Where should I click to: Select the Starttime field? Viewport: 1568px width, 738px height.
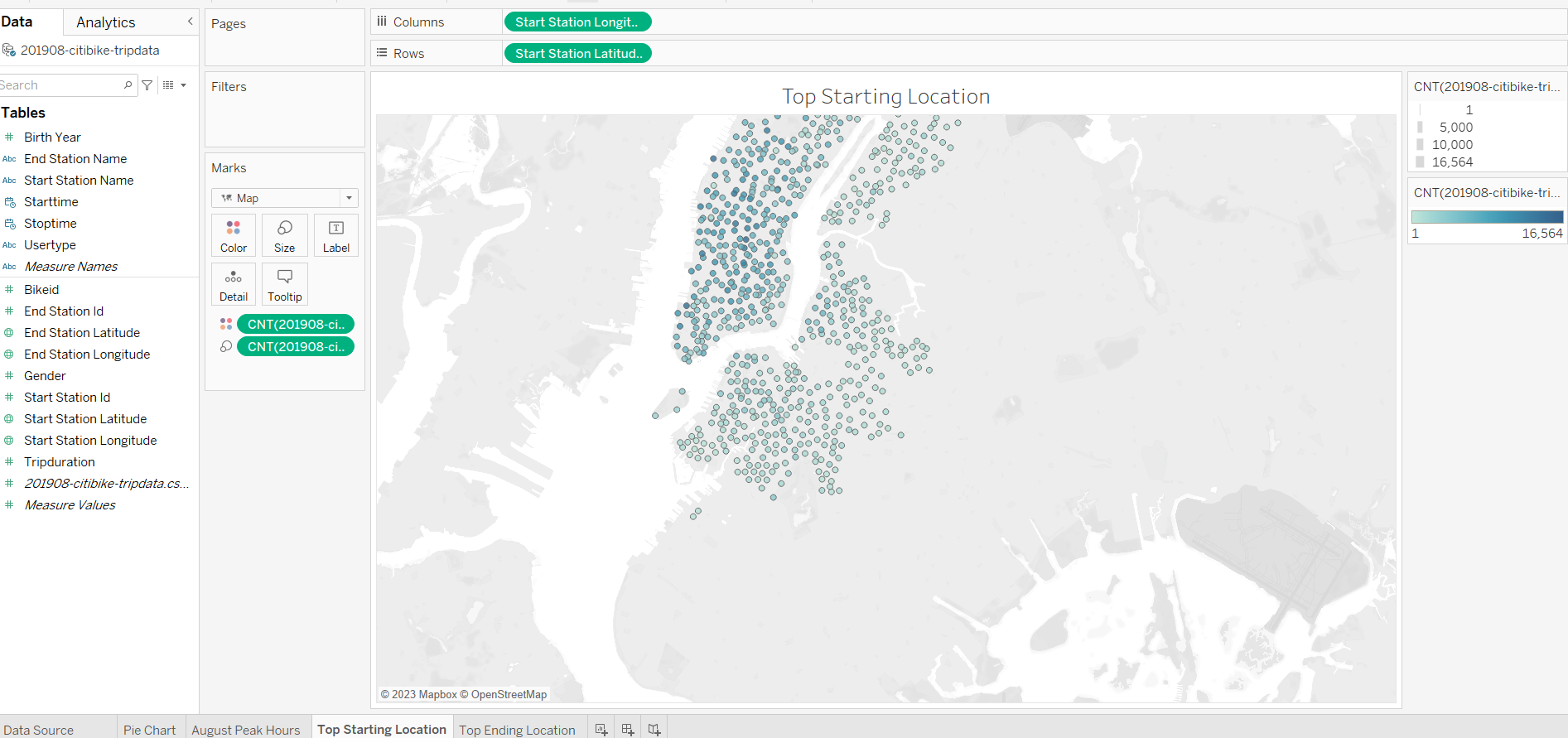pyautogui.click(x=51, y=202)
